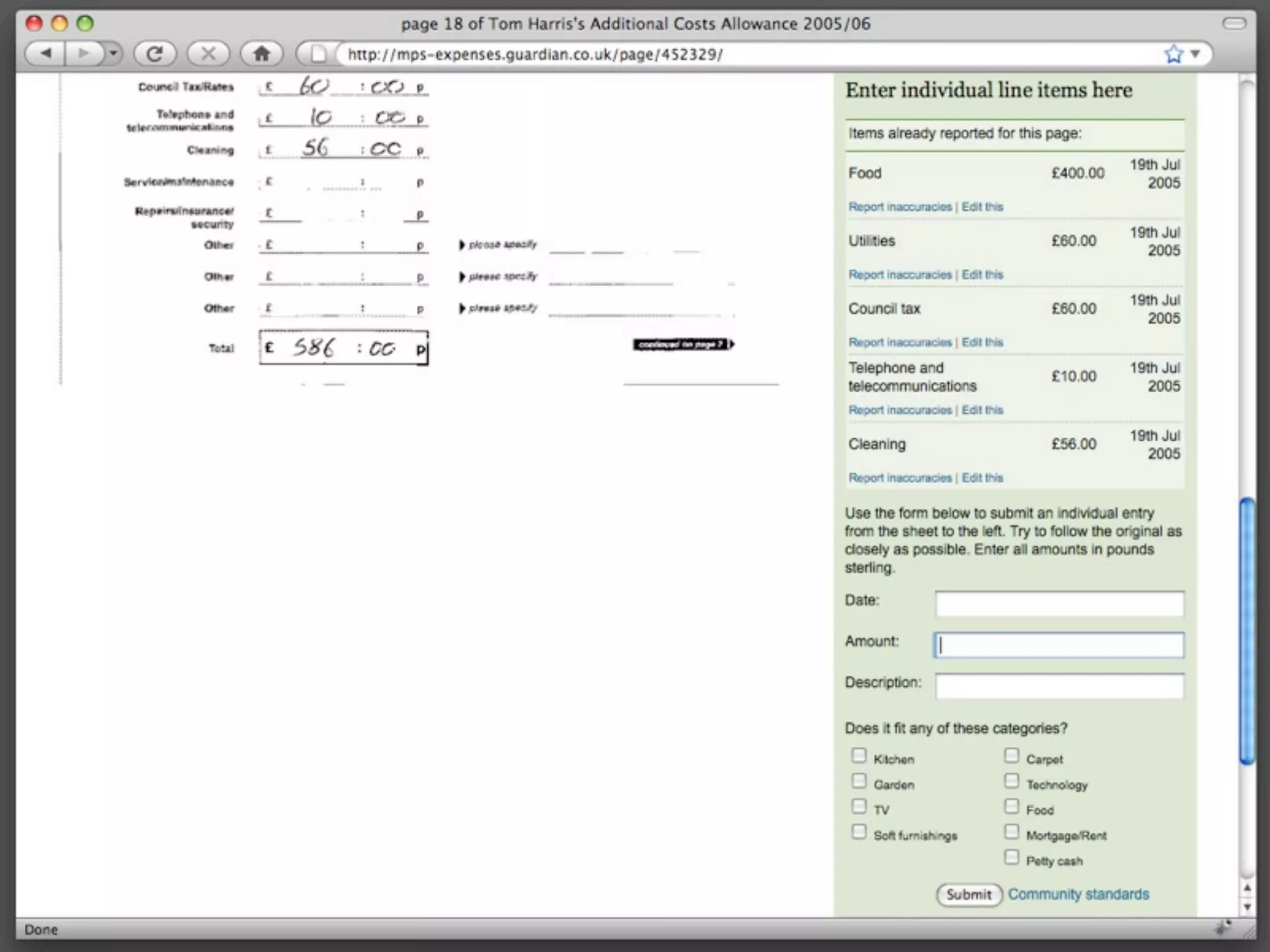This screenshot has height=952, width=1270.
Task: Bookmark page with the star icon
Action: pos(1173,54)
